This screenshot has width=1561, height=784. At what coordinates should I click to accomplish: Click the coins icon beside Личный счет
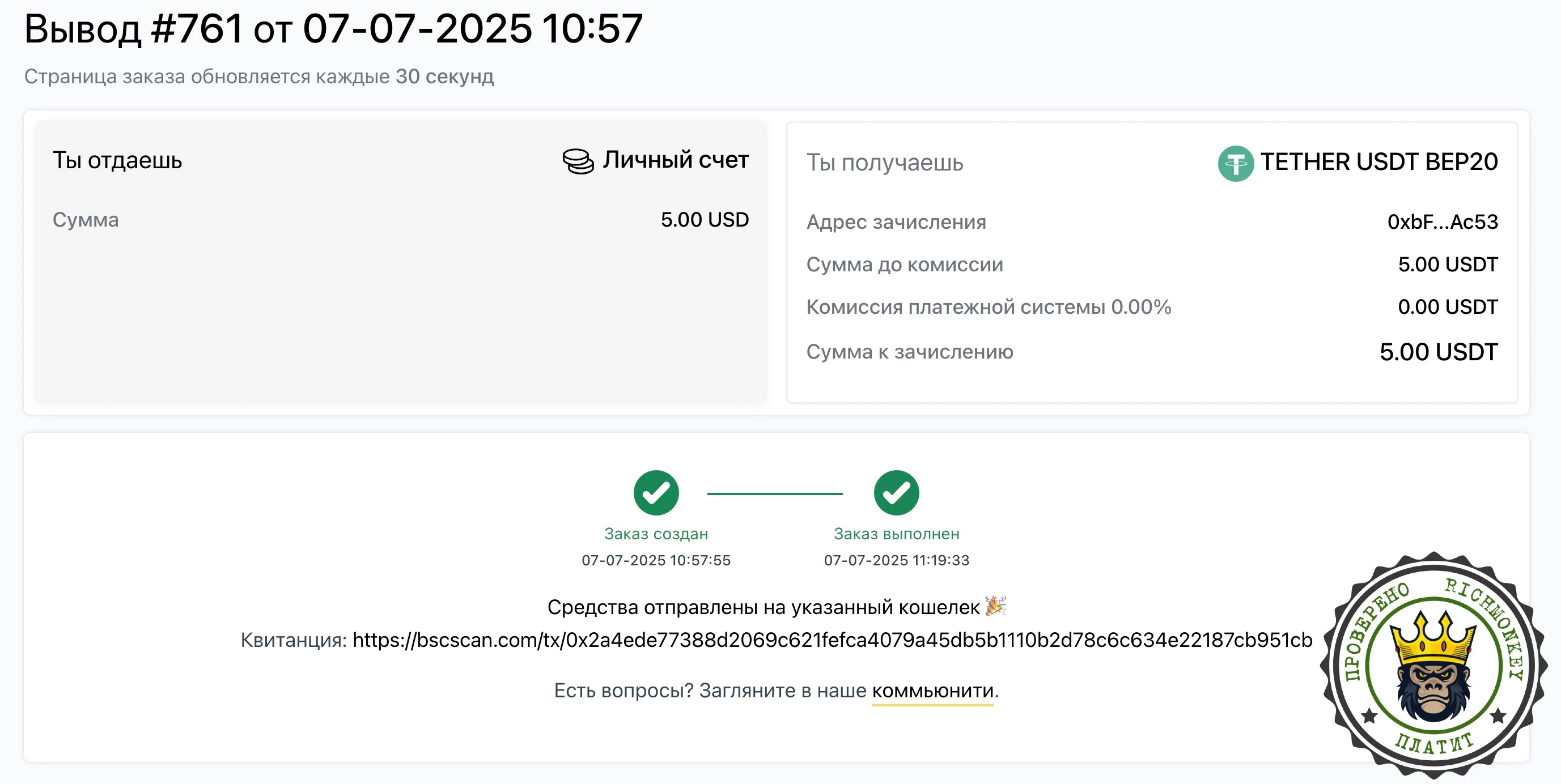pos(578,161)
